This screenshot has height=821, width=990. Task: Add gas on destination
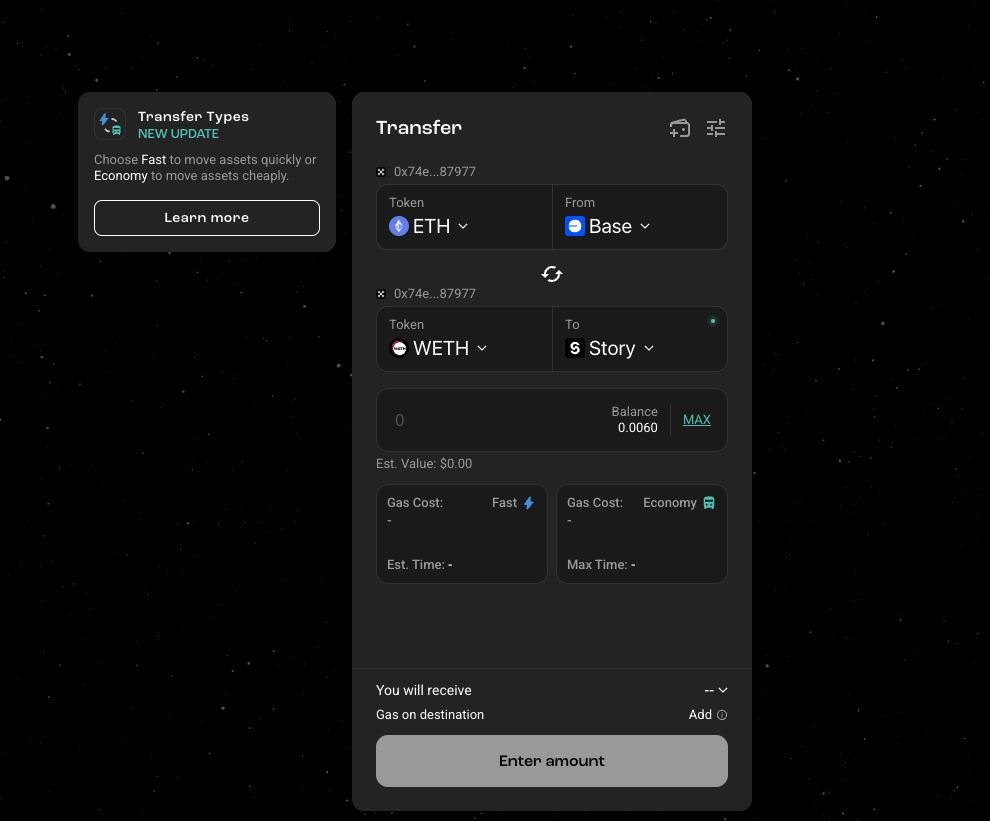[700, 715]
